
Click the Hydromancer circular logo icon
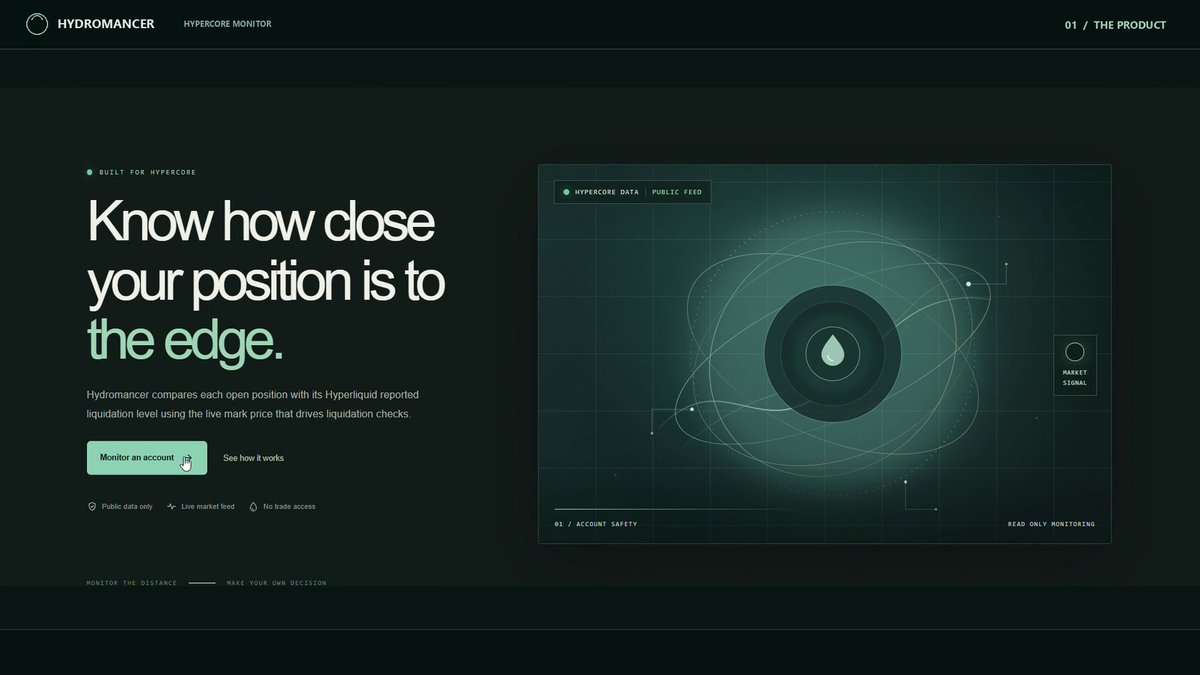point(37,24)
